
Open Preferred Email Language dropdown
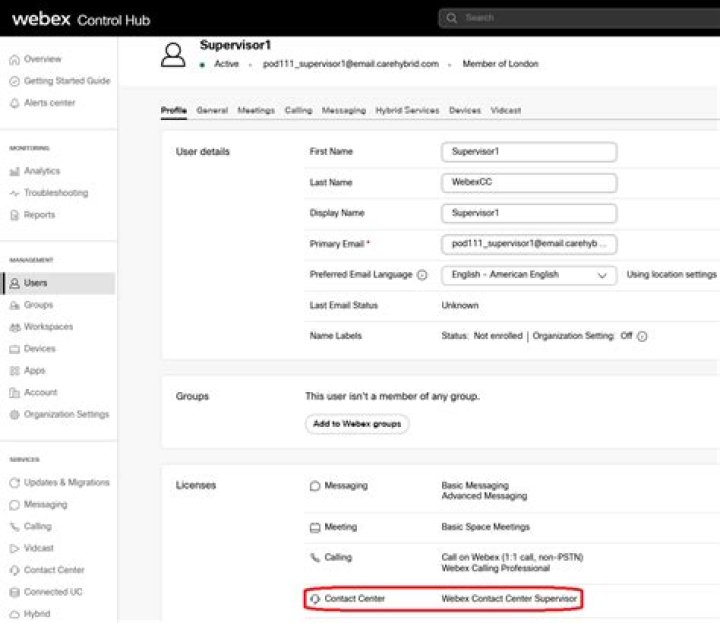[529, 275]
